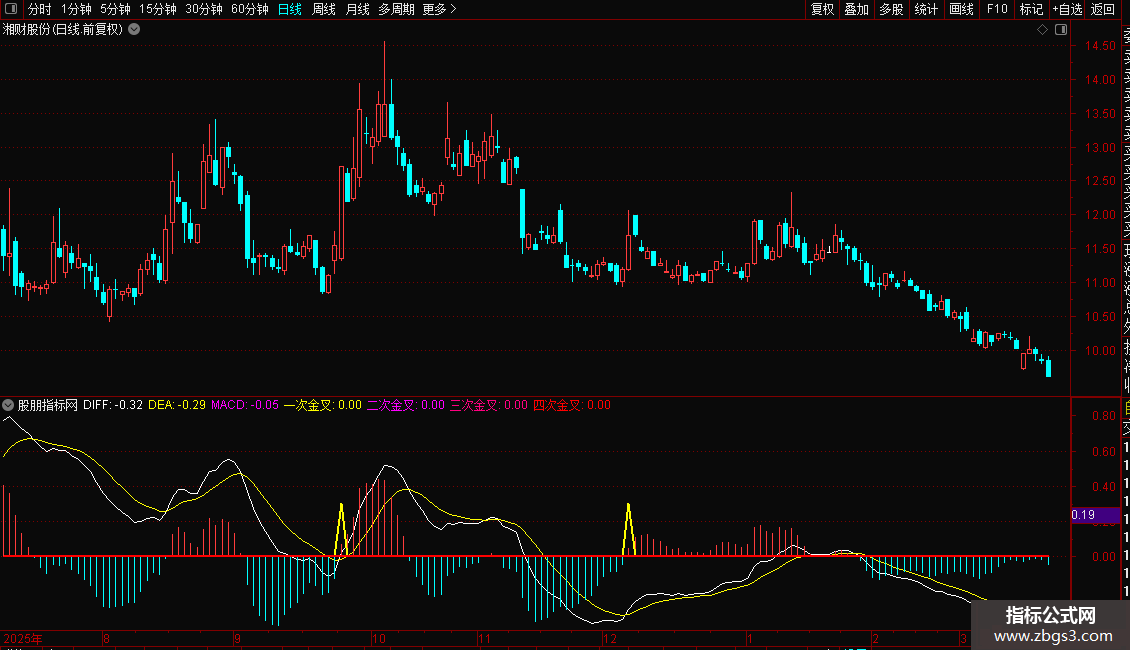The image size is (1130, 650).
Task: Click the 标记 mark button
Action: click(x=1031, y=9)
